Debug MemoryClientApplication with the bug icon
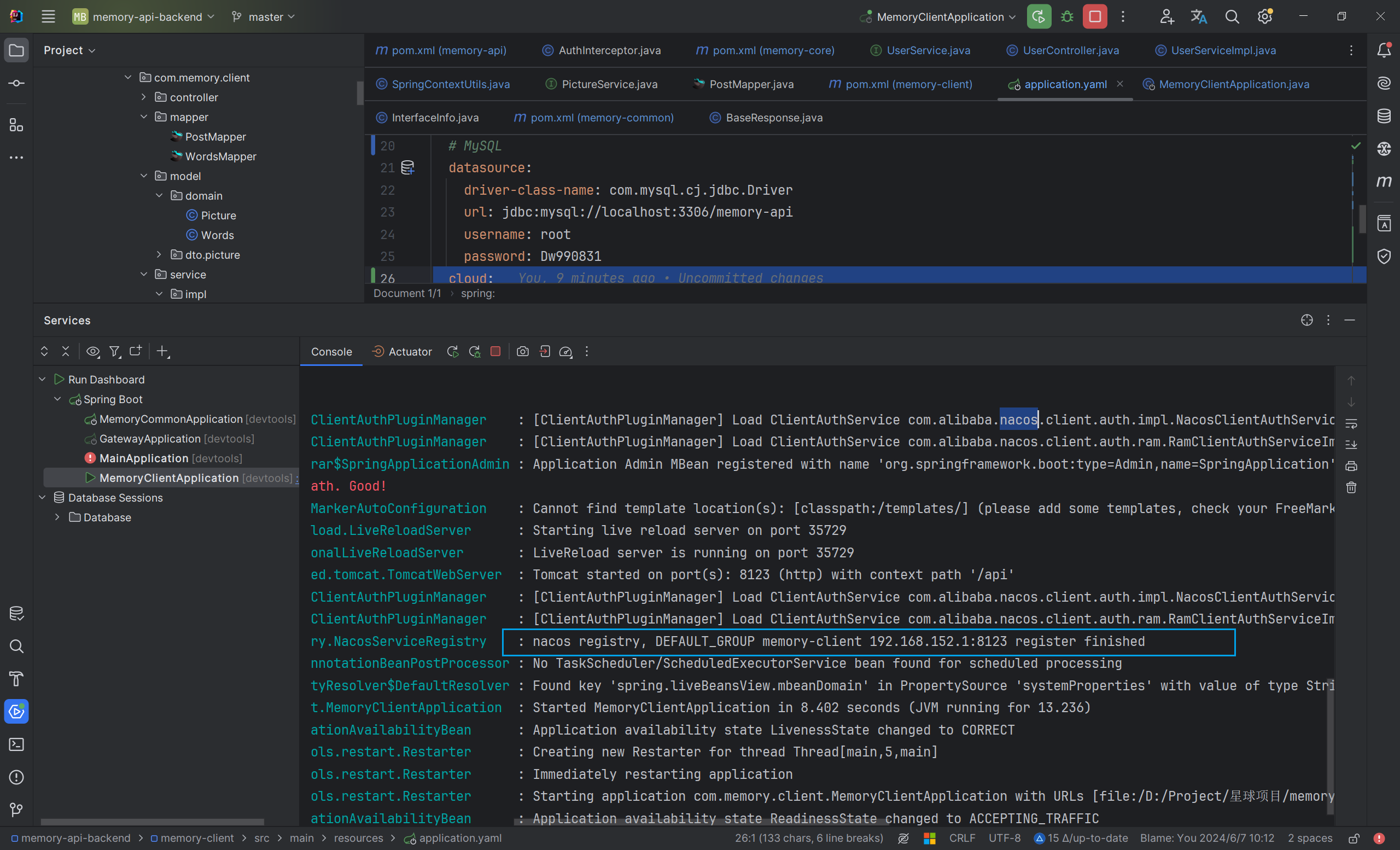This screenshot has height=850, width=1400. (1067, 16)
